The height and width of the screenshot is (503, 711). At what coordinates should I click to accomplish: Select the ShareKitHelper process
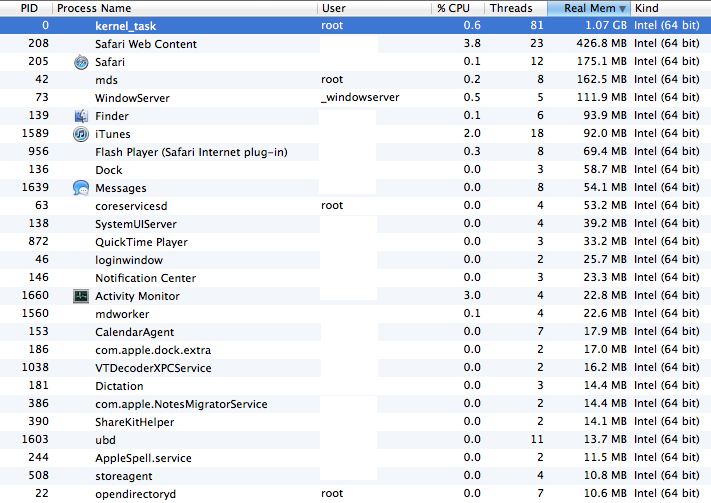[x=356, y=422]
